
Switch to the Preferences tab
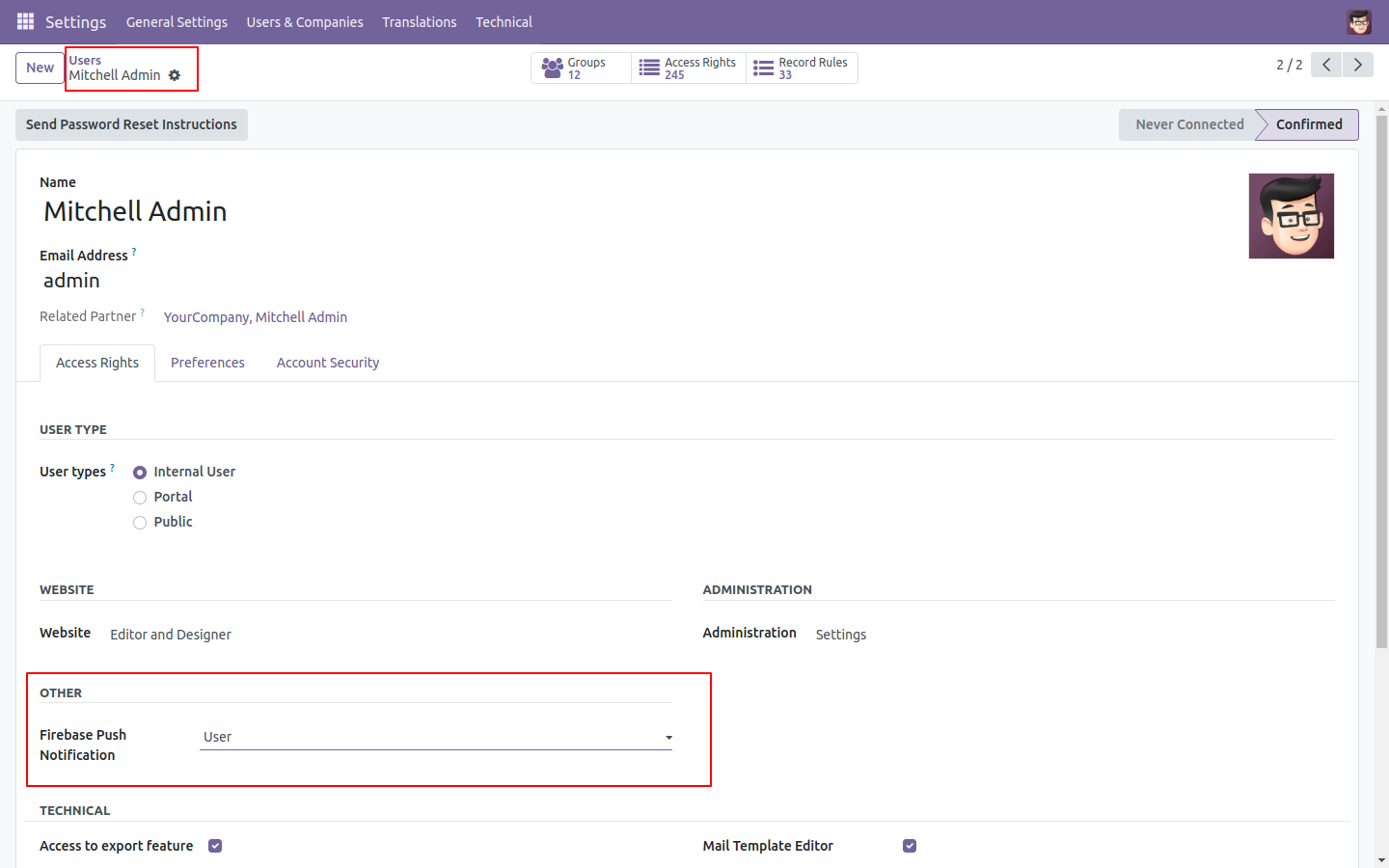(207, 363)
